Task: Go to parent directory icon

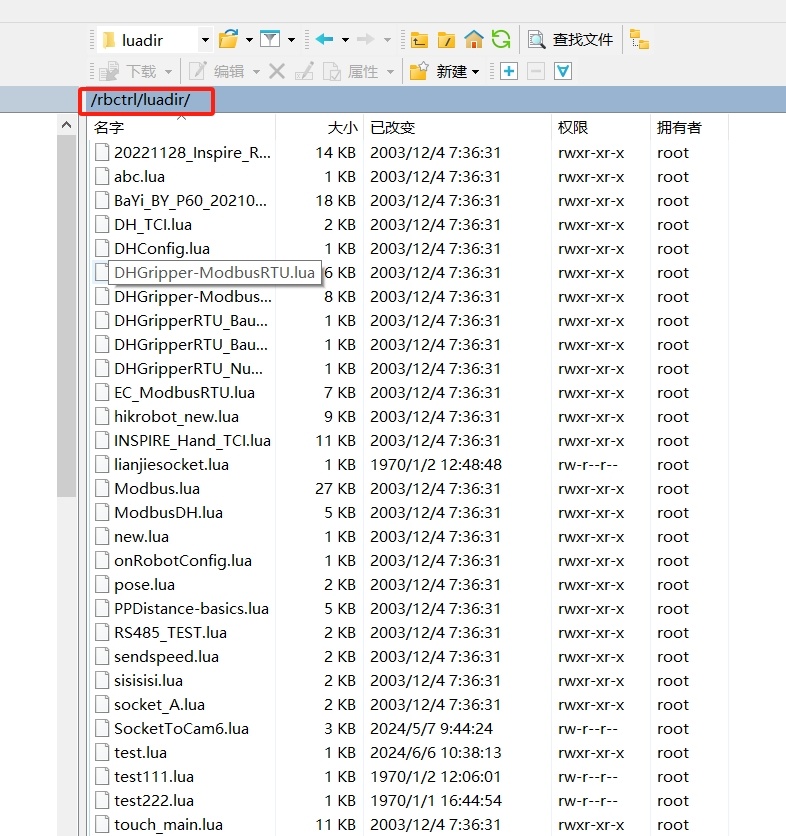Action: pyautogui.click(x=419, y=40)
